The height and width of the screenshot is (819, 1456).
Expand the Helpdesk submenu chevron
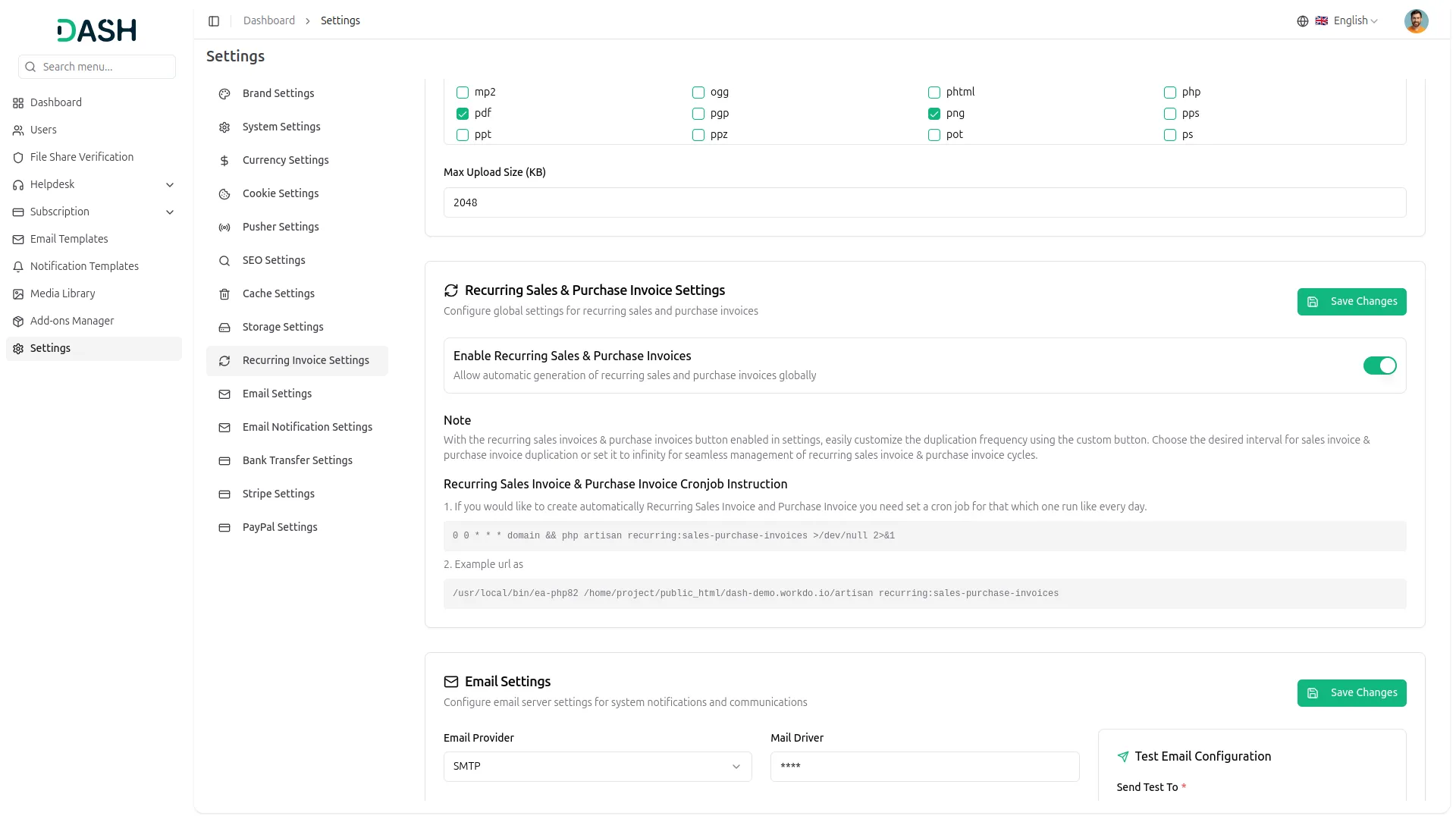pos(170,185)
